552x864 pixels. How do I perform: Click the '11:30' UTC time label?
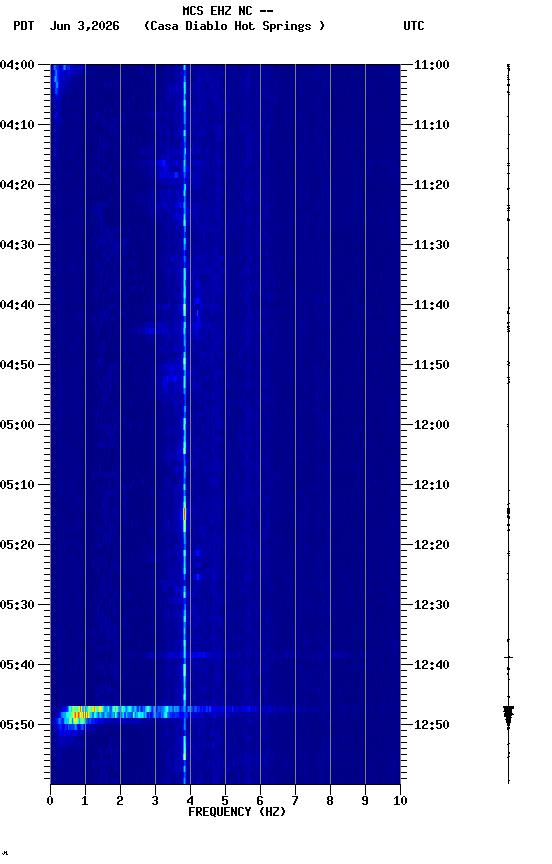(x=432, y=245)
